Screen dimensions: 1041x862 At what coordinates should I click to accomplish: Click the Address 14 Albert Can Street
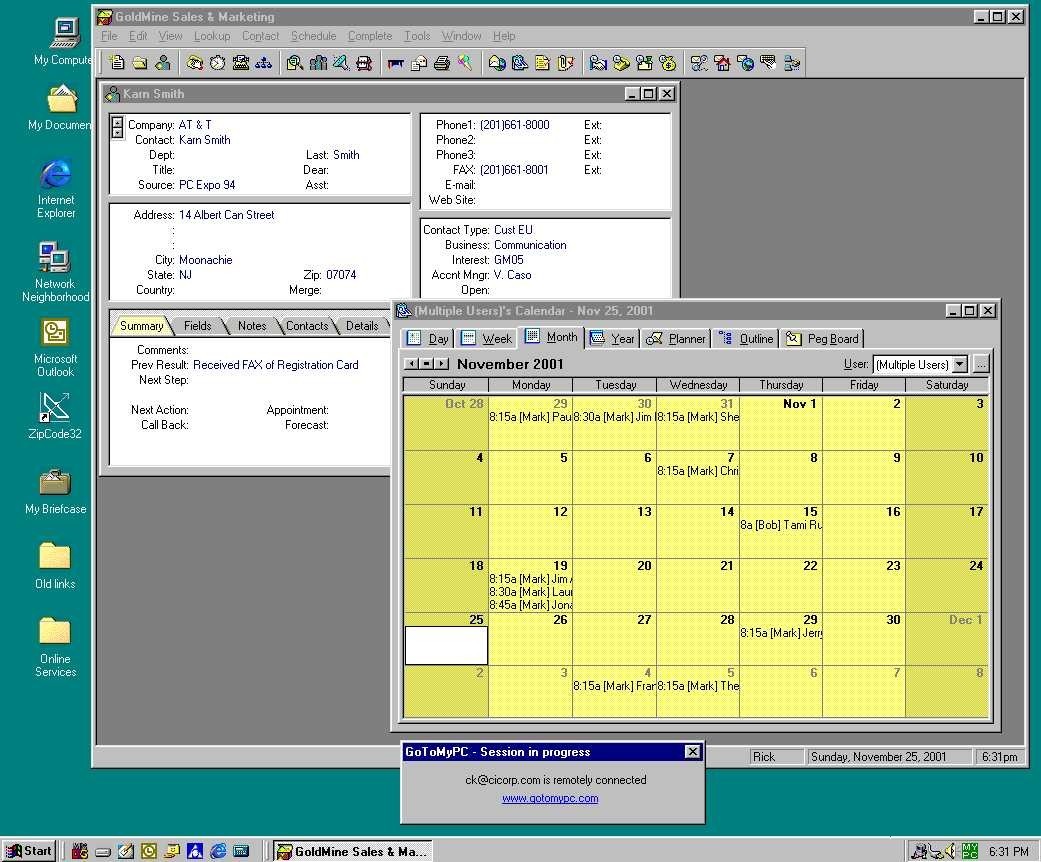click(226, 215)
